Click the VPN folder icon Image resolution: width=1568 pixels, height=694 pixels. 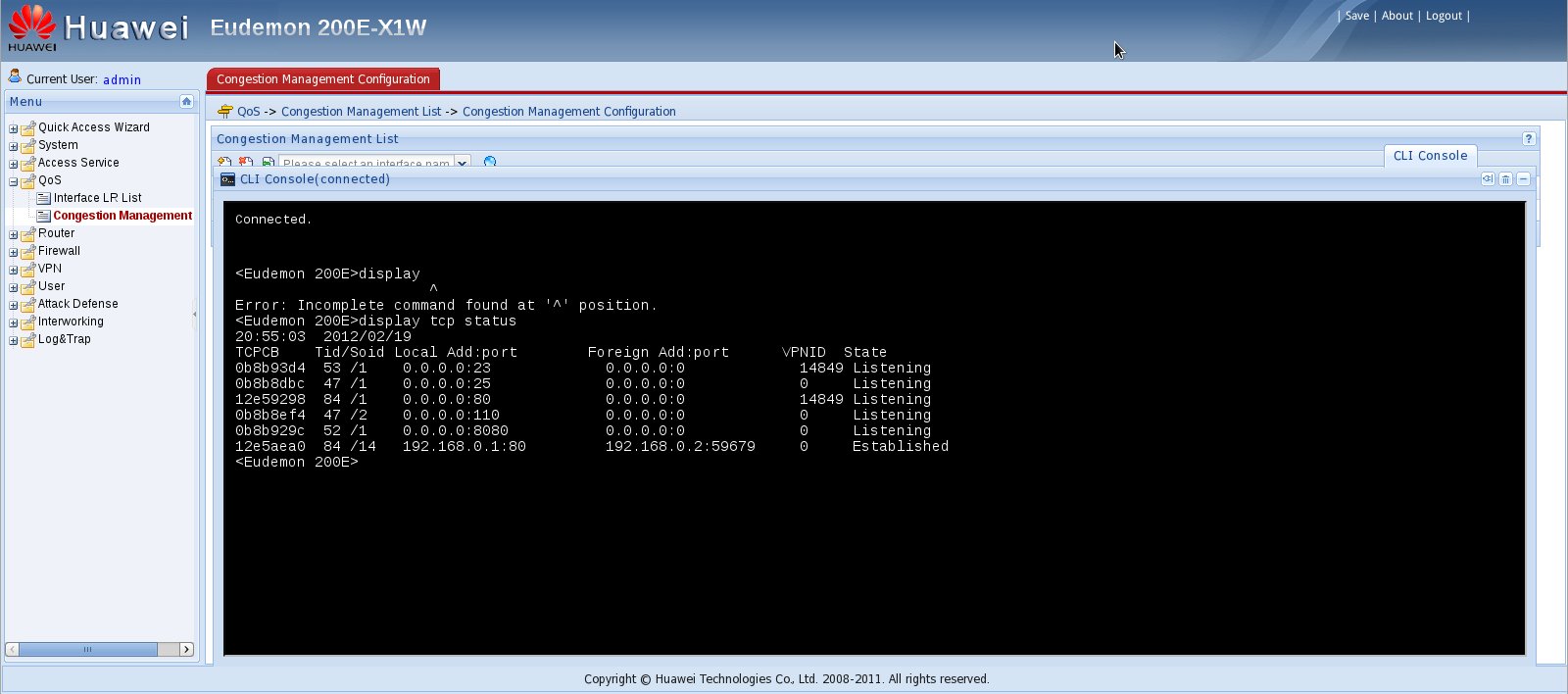click(x=28, y=270)
